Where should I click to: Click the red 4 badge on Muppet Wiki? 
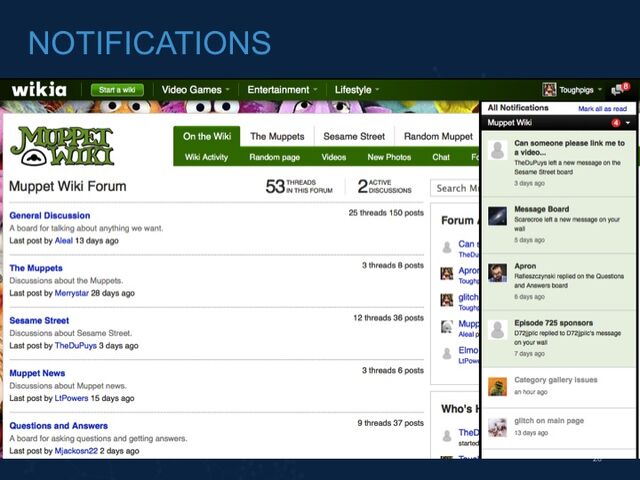point(616,122)
